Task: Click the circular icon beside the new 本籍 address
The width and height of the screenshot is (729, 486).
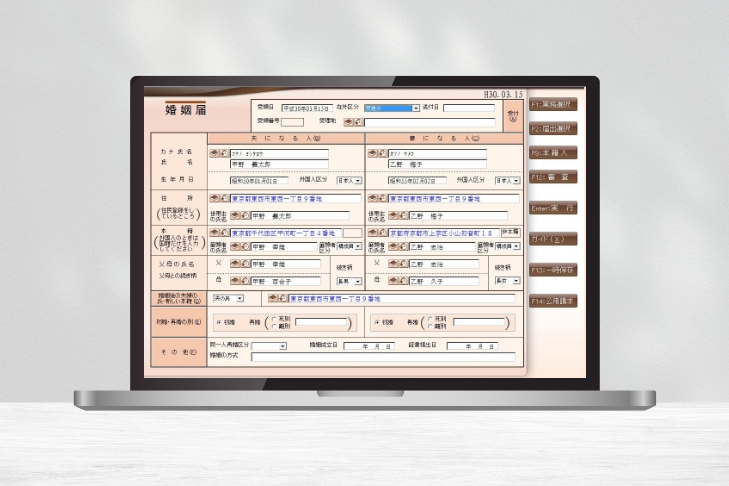Action: (283, 298)
